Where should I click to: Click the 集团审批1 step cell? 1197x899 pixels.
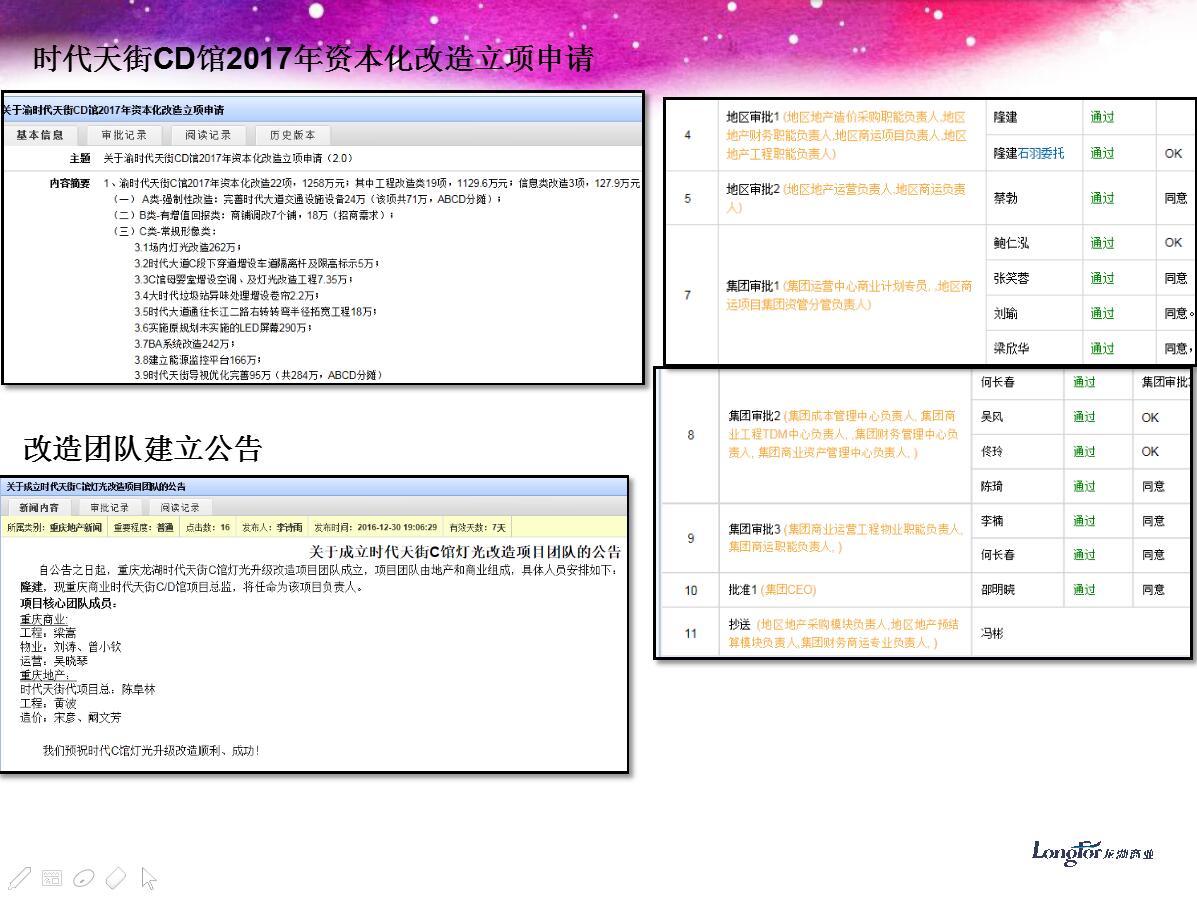pyautogui.click(x=852, y=295)
